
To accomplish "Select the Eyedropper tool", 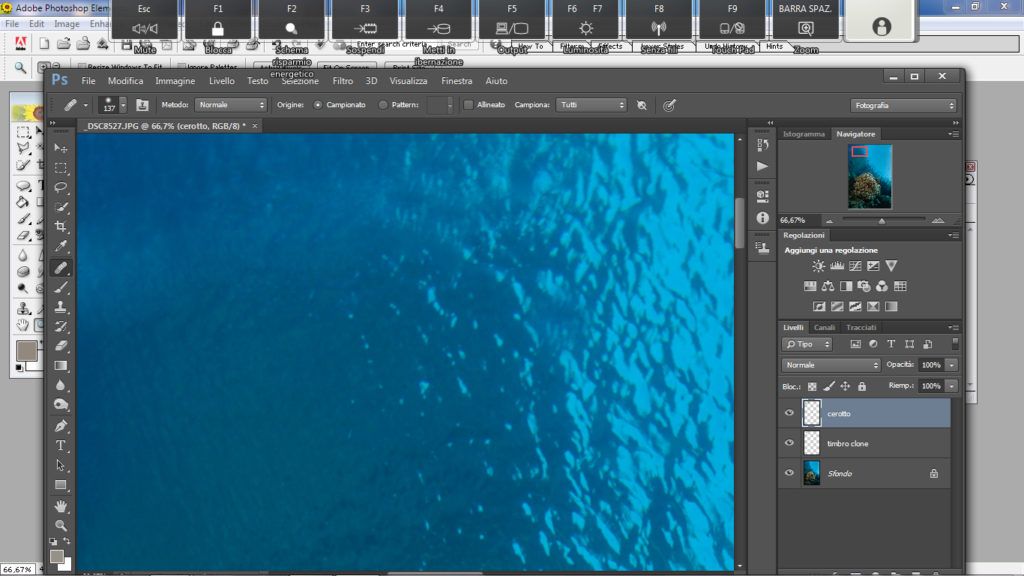I will click(x=61, y=247).
